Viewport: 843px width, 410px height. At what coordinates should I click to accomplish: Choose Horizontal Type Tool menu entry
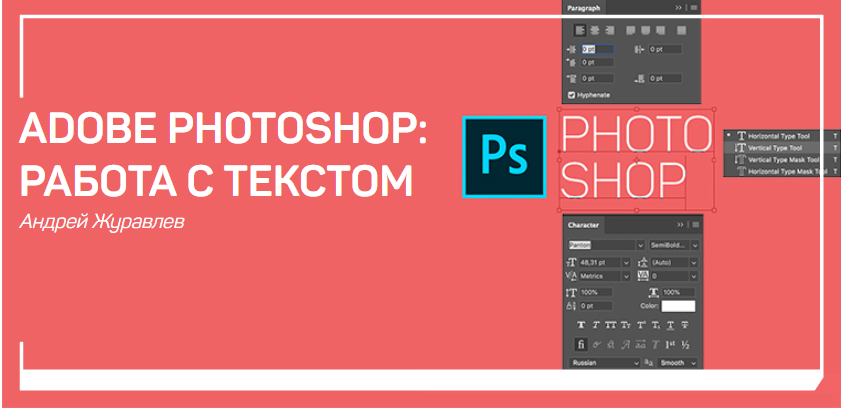tap(779, 135)
